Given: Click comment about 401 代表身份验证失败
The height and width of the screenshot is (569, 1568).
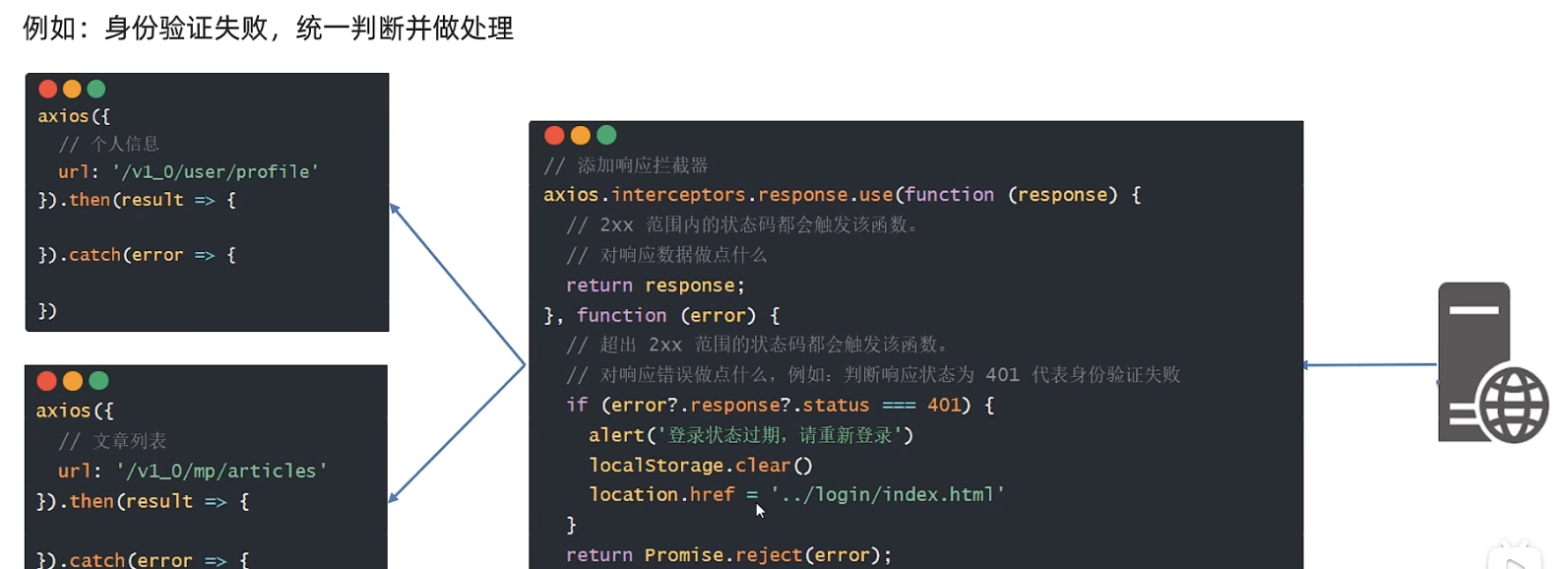Looking at the screenshot, I should click(x=873, y=374).
